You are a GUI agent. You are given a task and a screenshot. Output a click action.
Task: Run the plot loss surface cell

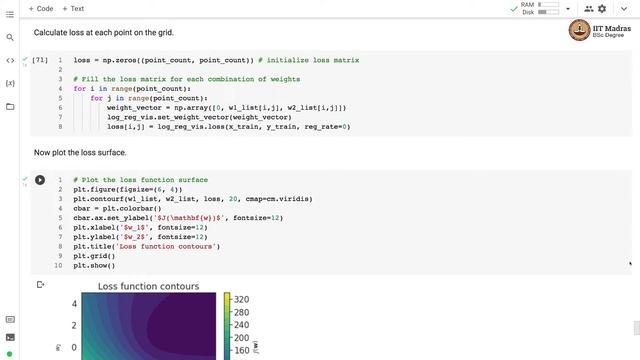pyautogui.click(x=40, y=180)
